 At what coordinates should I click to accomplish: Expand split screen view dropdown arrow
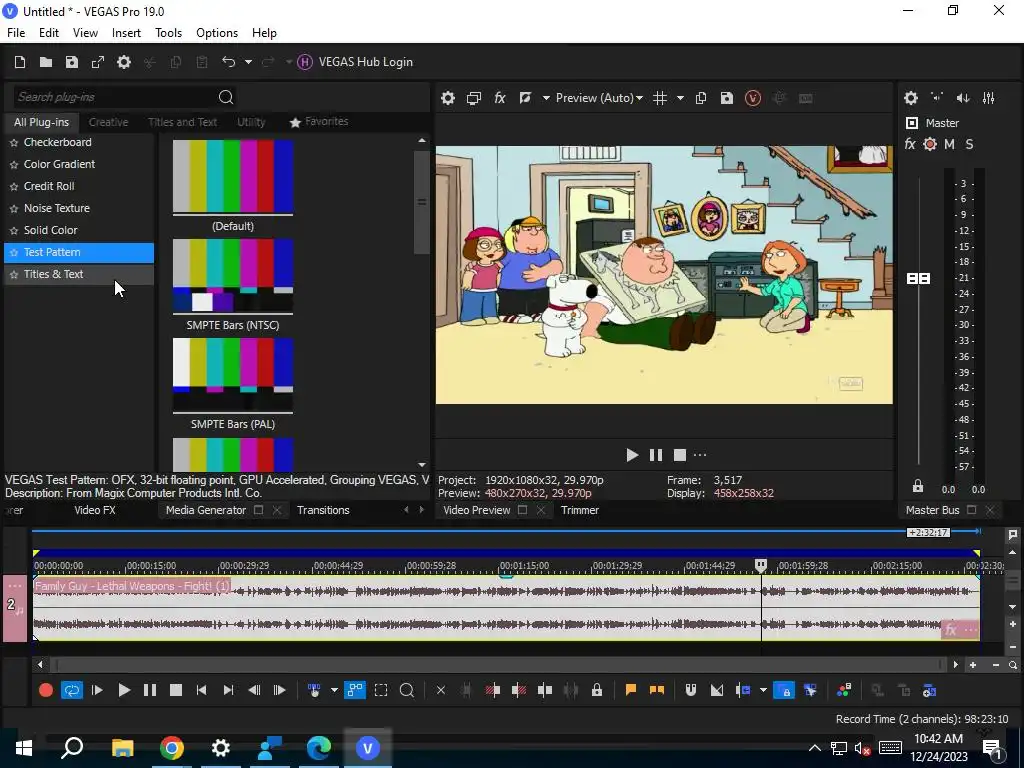[546, 99]
